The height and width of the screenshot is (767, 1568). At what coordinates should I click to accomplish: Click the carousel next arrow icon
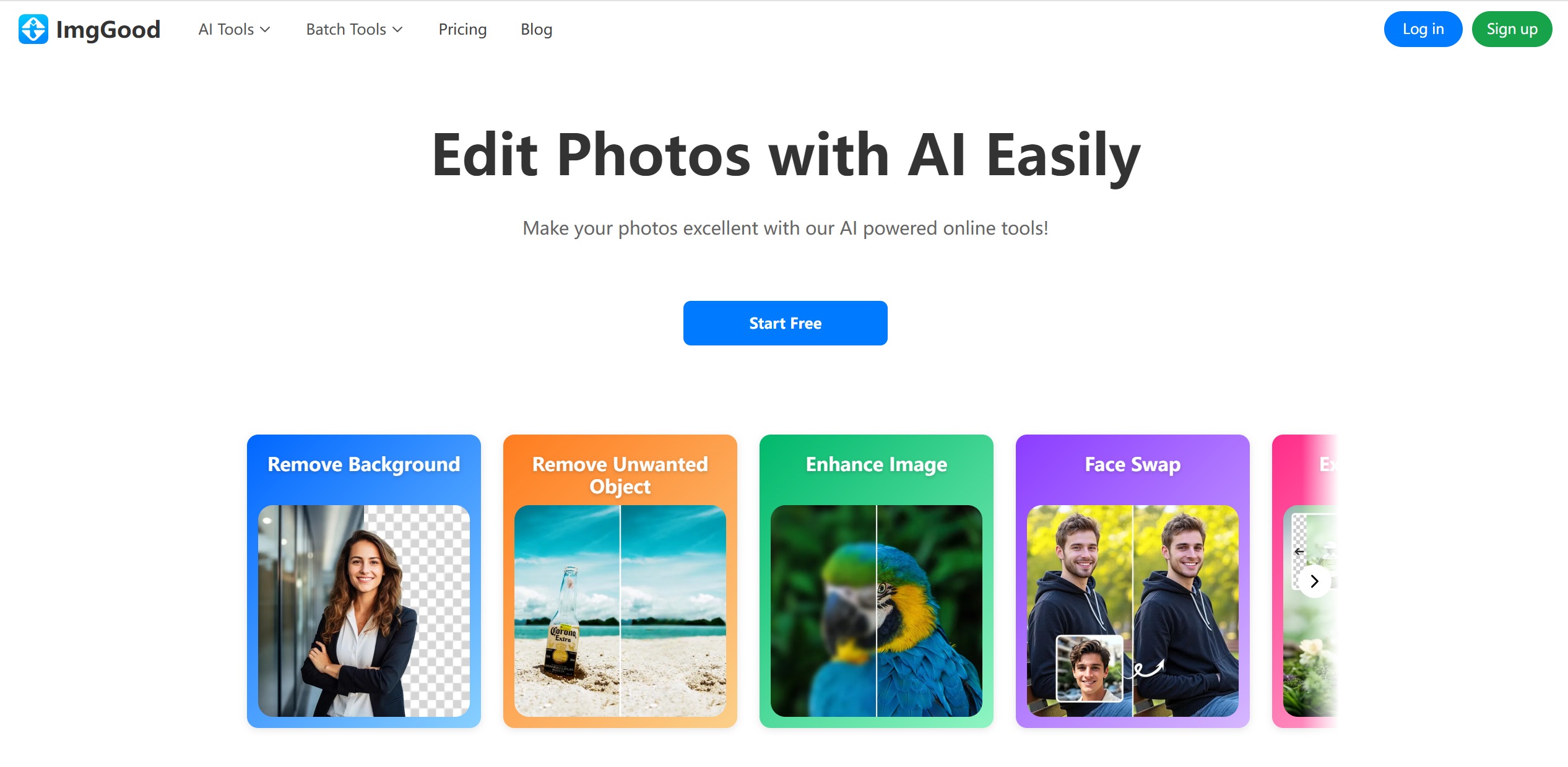tap(1314, 581)
